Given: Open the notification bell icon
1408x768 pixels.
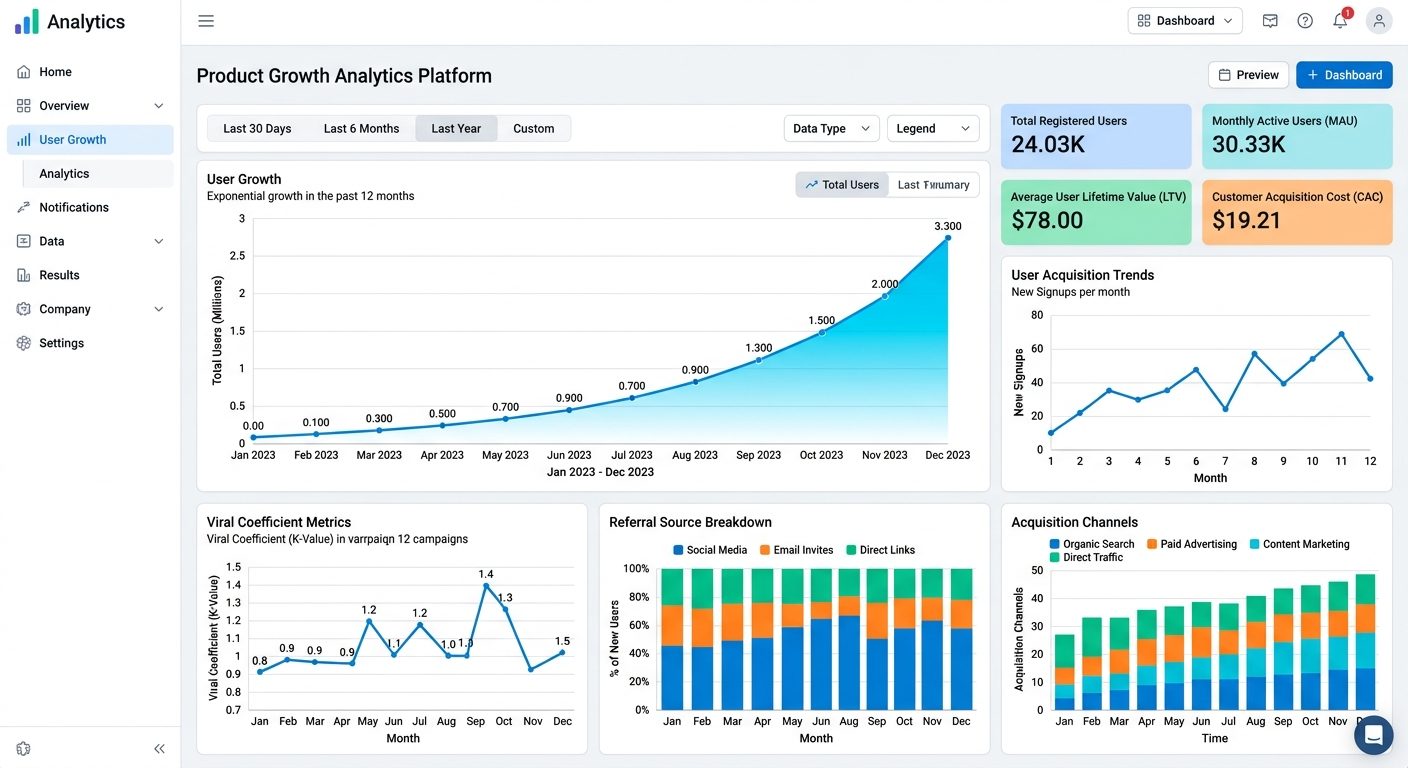Looking at the screenshot, I should coord(1341,19).
